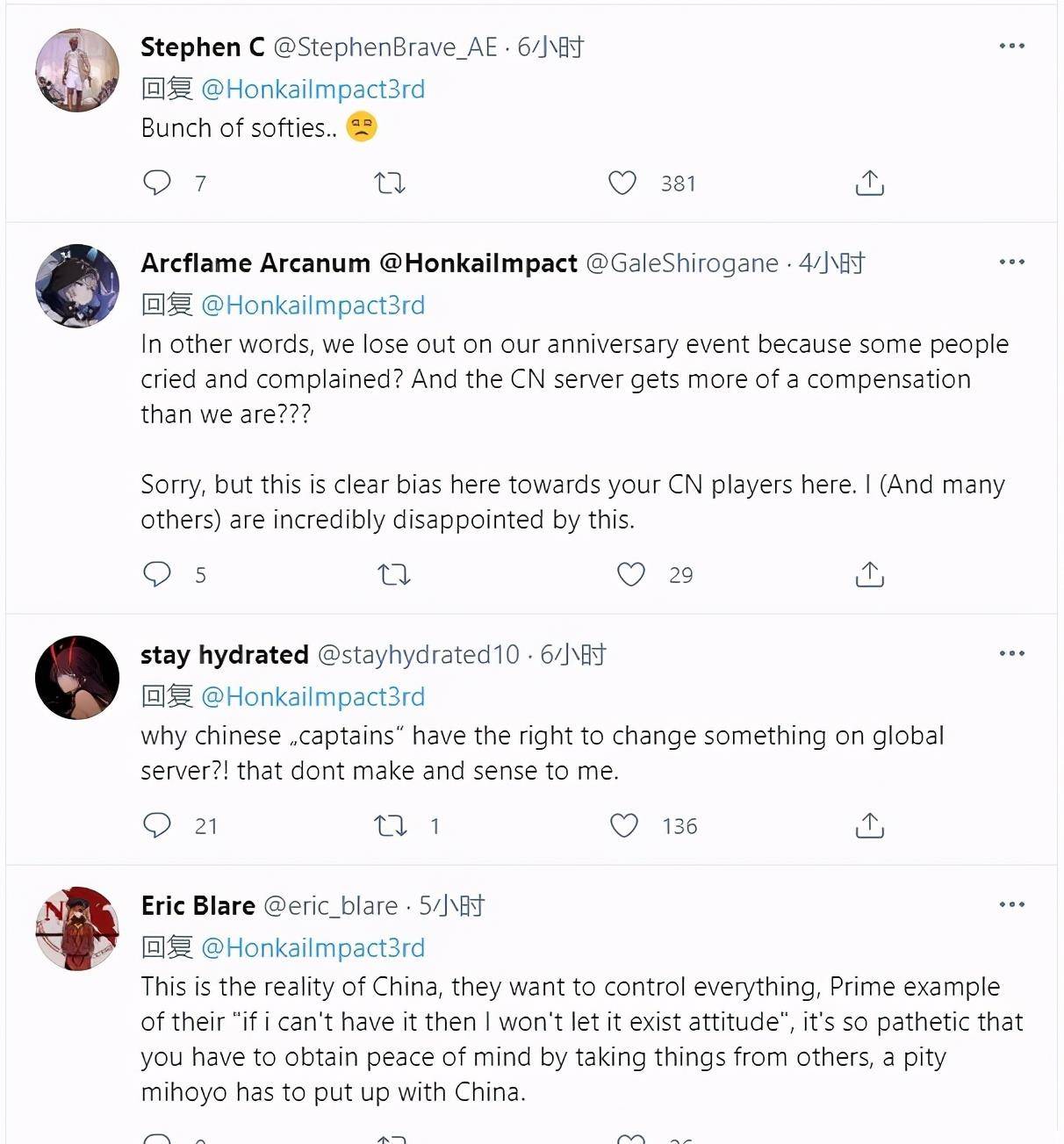Viewport: 1064px width, 1144px height.
Task: Reply to stay hydrated's tweet
Action: [157, 825]
